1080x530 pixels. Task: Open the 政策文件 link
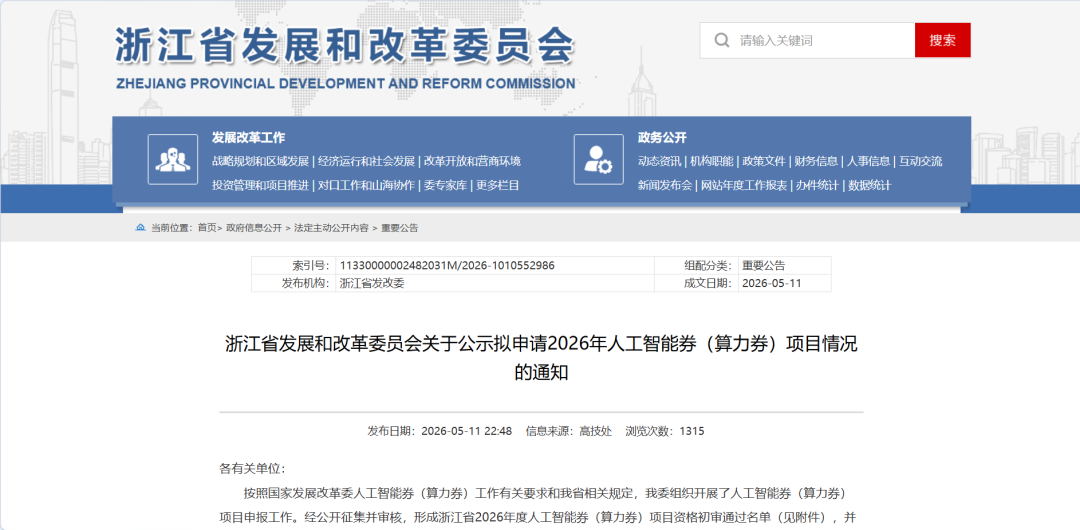(x=764, y=161)
